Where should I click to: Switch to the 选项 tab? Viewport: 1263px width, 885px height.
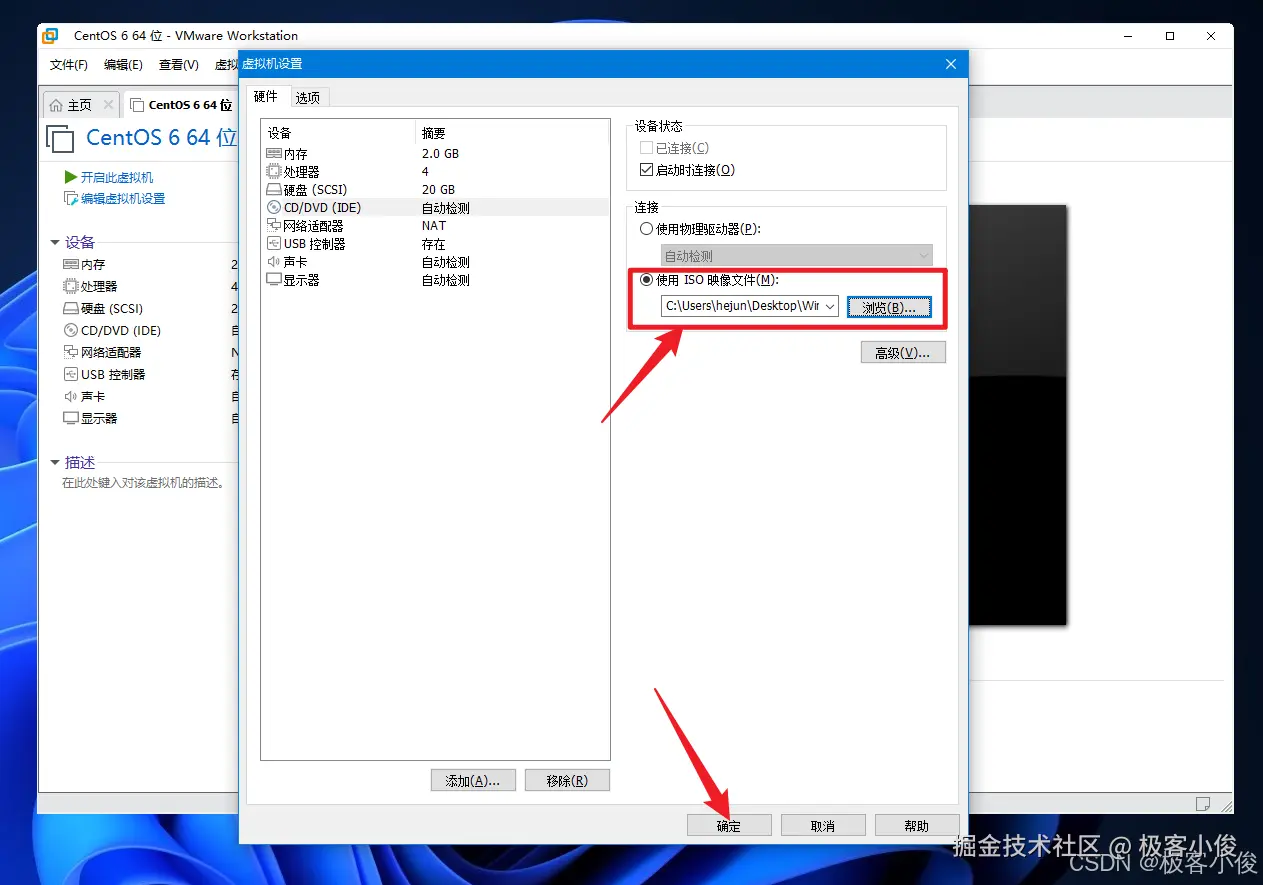[x=308, y=98]
